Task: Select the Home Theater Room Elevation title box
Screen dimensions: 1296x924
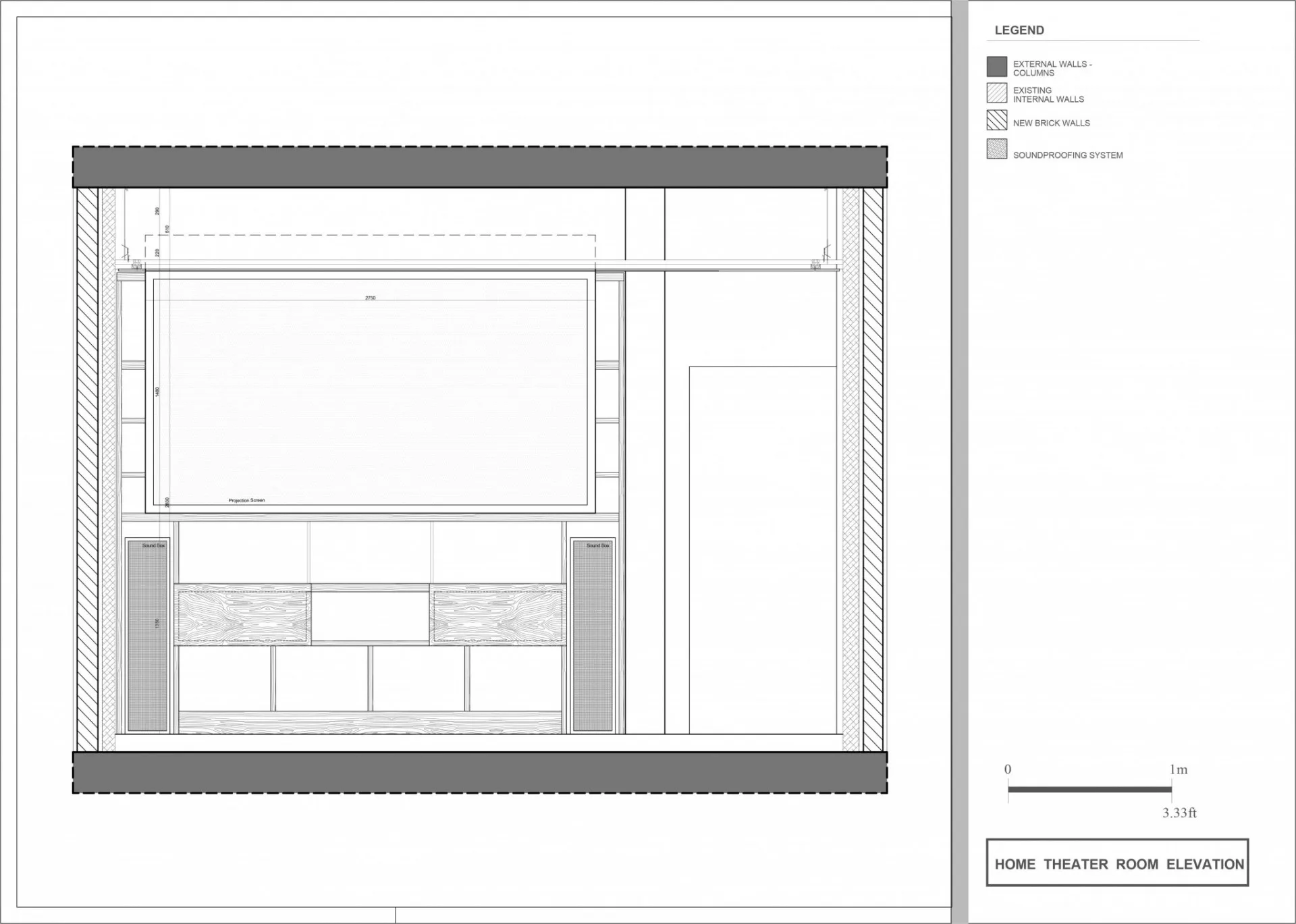Action: click(1117, 862)
